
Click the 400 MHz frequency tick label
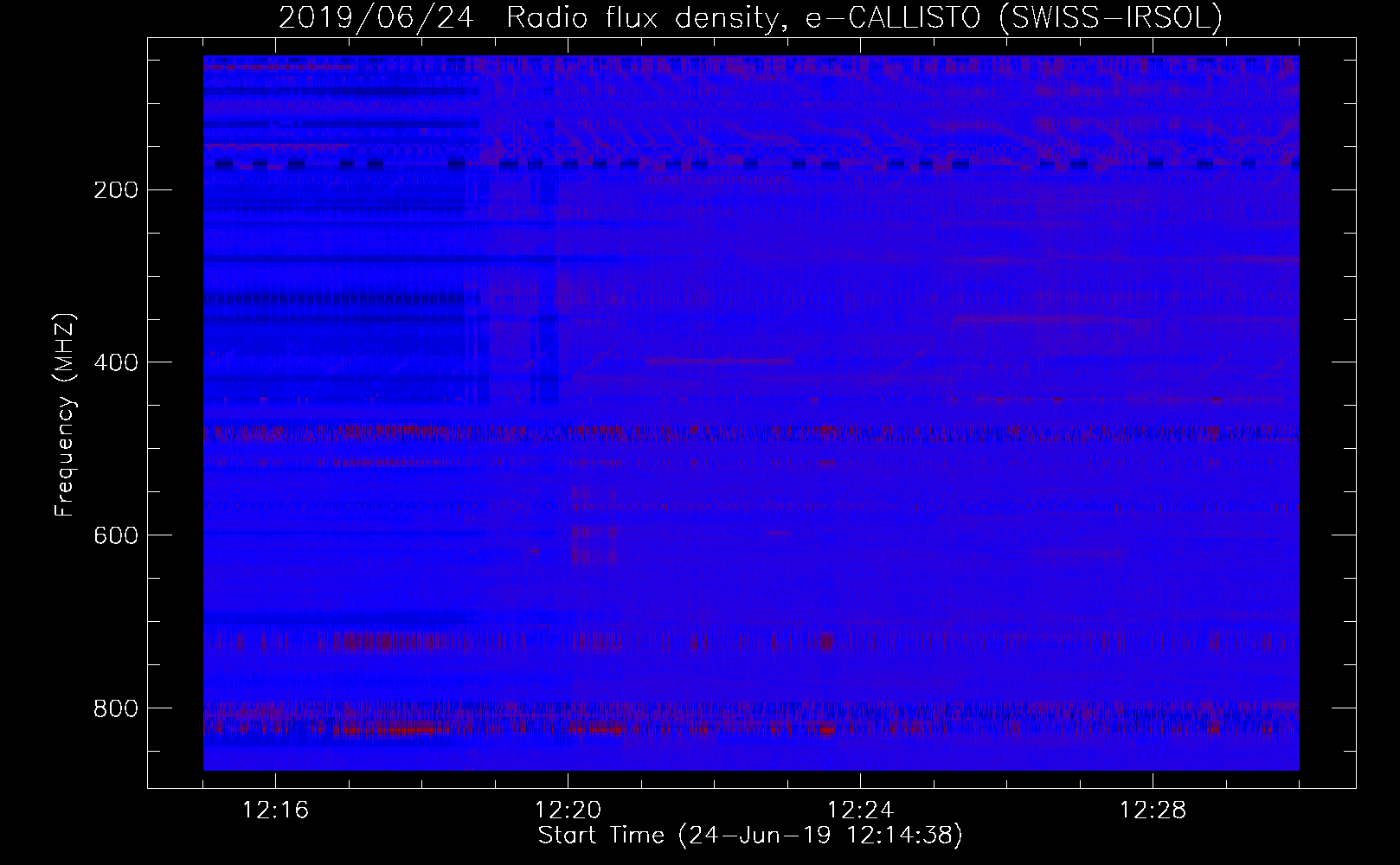(115, 362)
